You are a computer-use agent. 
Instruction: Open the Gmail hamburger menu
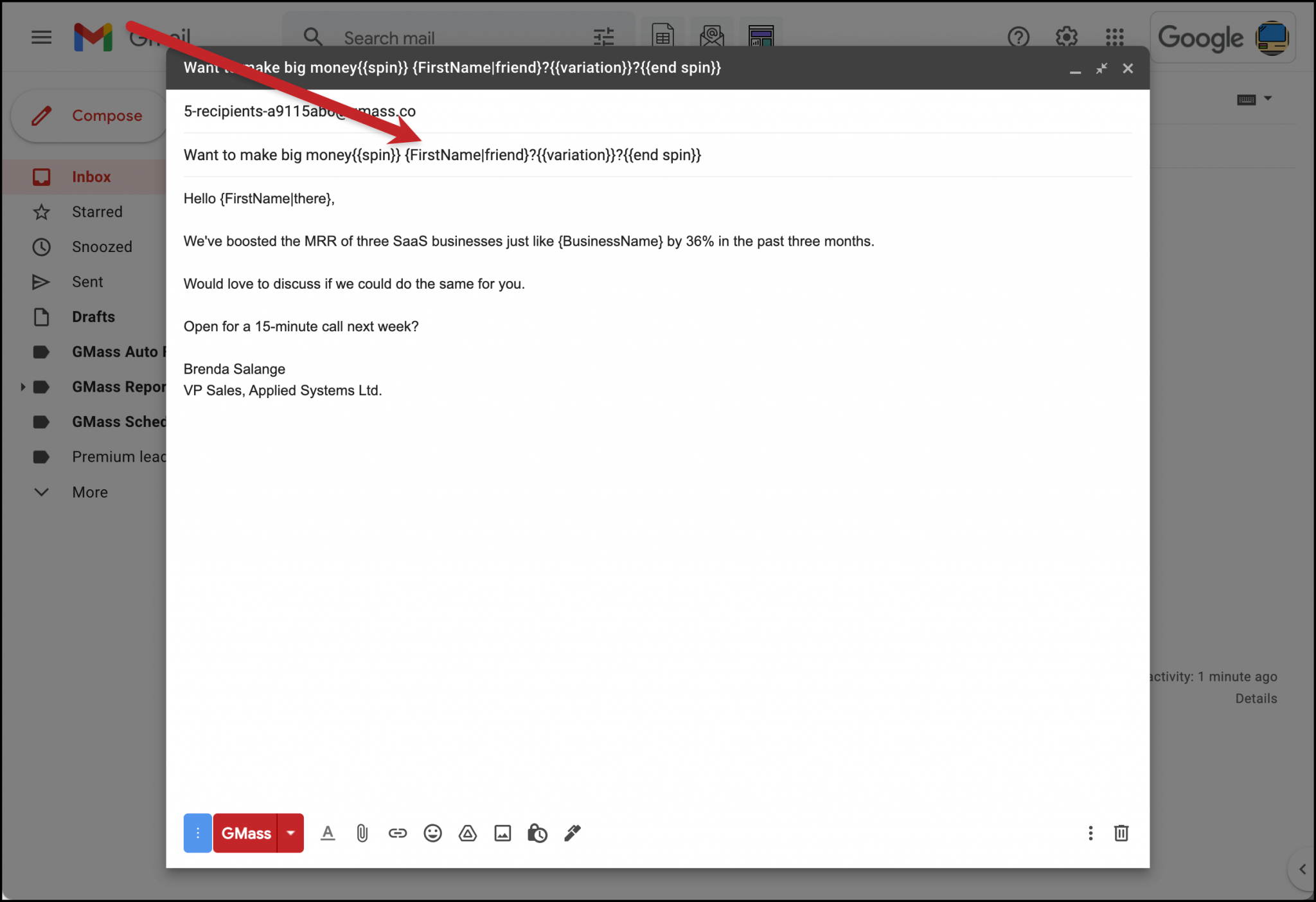pos(41,37)
